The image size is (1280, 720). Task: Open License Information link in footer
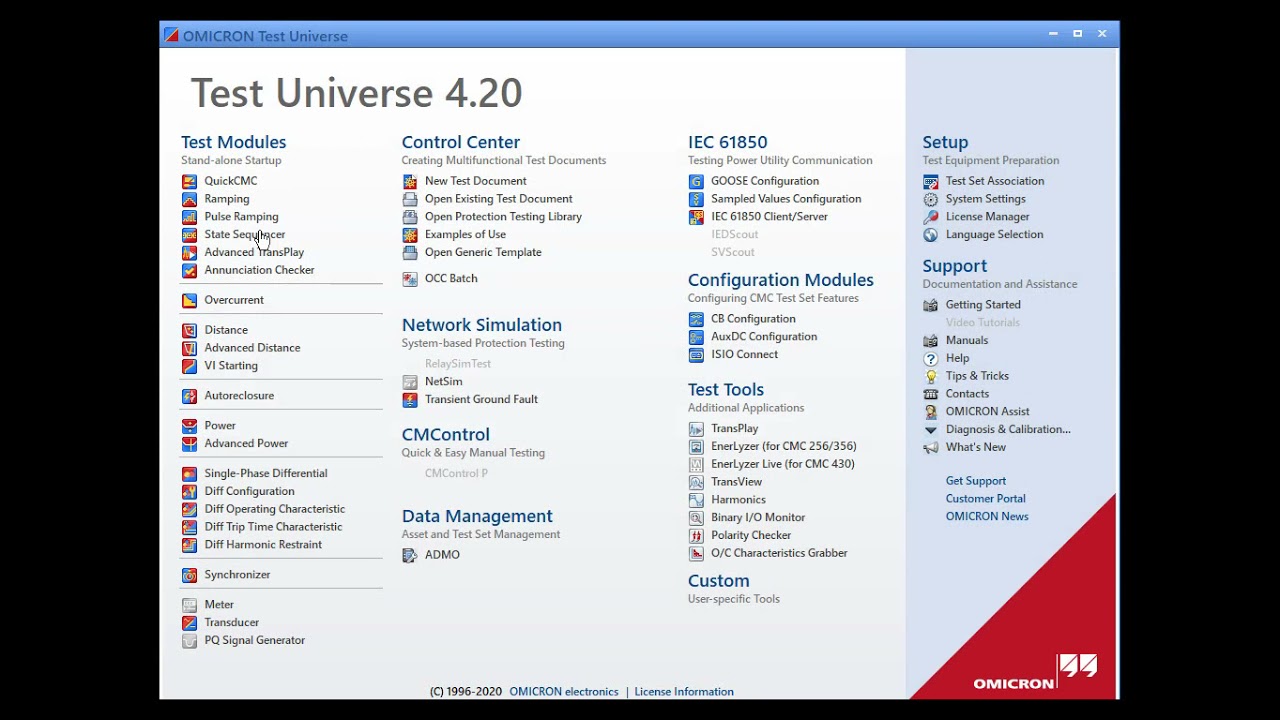(684, 692)
